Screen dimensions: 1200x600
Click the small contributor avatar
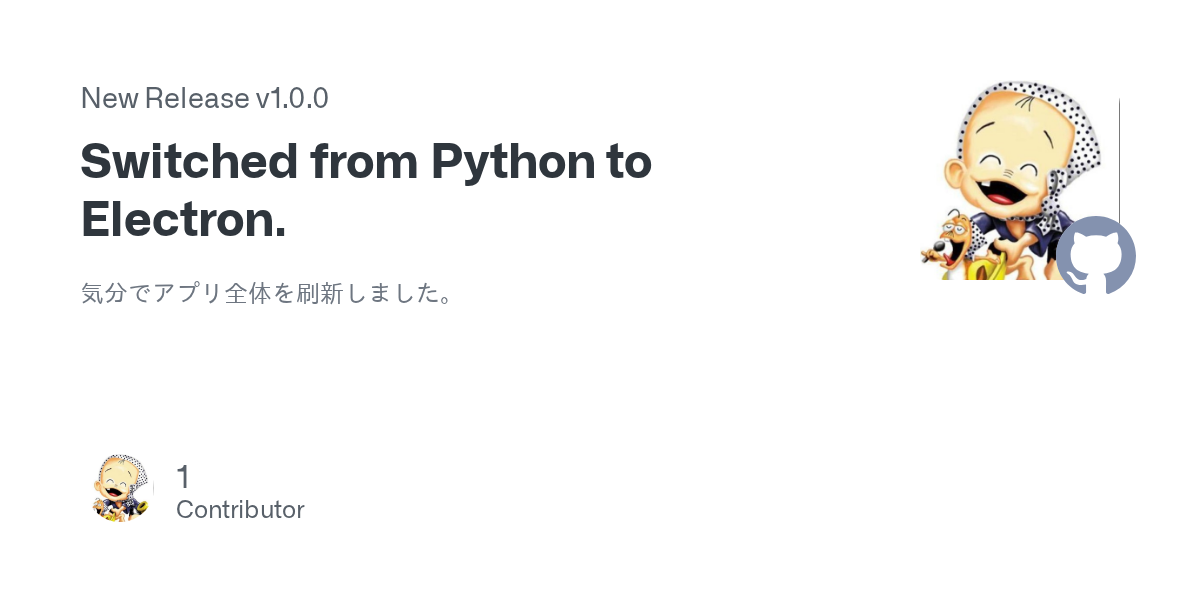click(121, 488)
